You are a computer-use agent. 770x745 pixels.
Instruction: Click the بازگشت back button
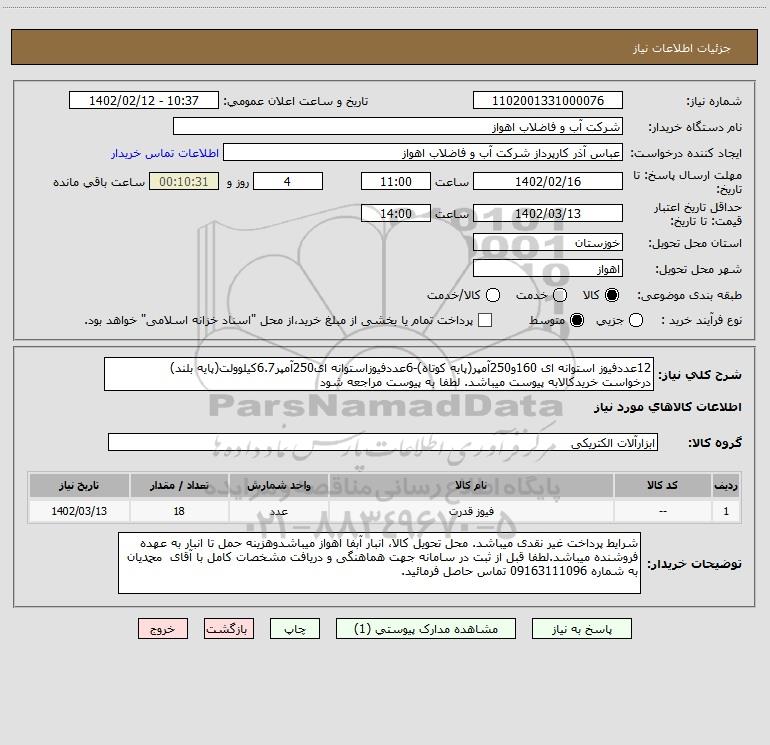pos(229,629)
